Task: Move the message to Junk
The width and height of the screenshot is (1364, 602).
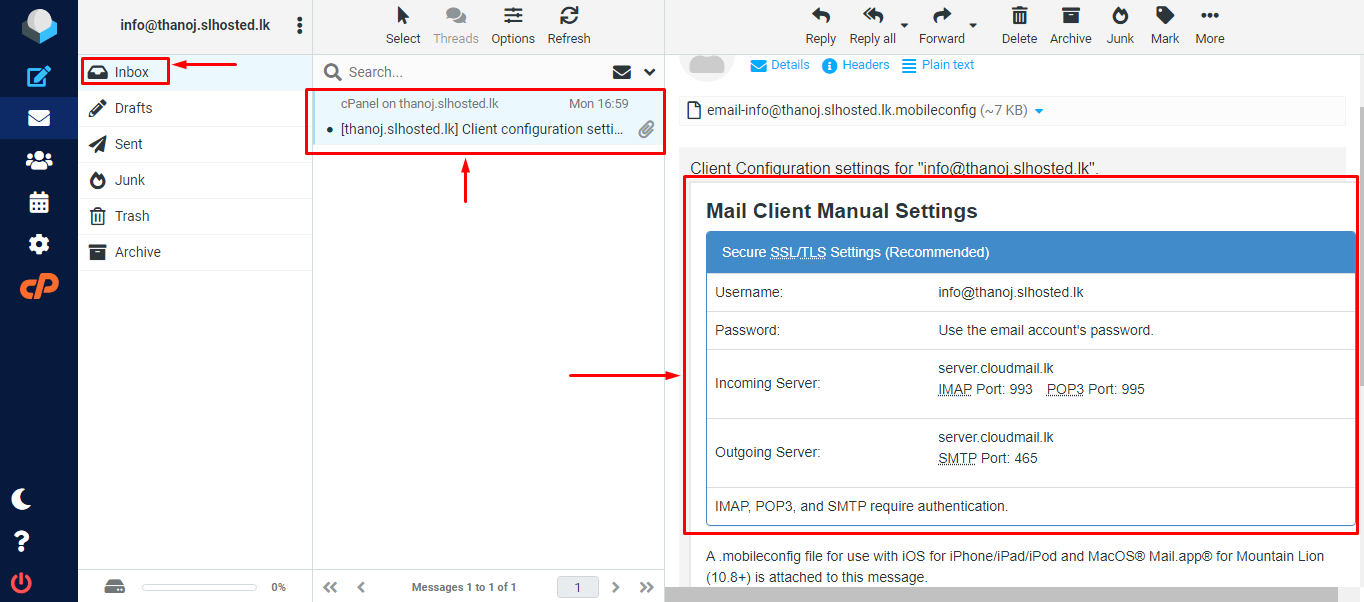Action: point(1119,25)
